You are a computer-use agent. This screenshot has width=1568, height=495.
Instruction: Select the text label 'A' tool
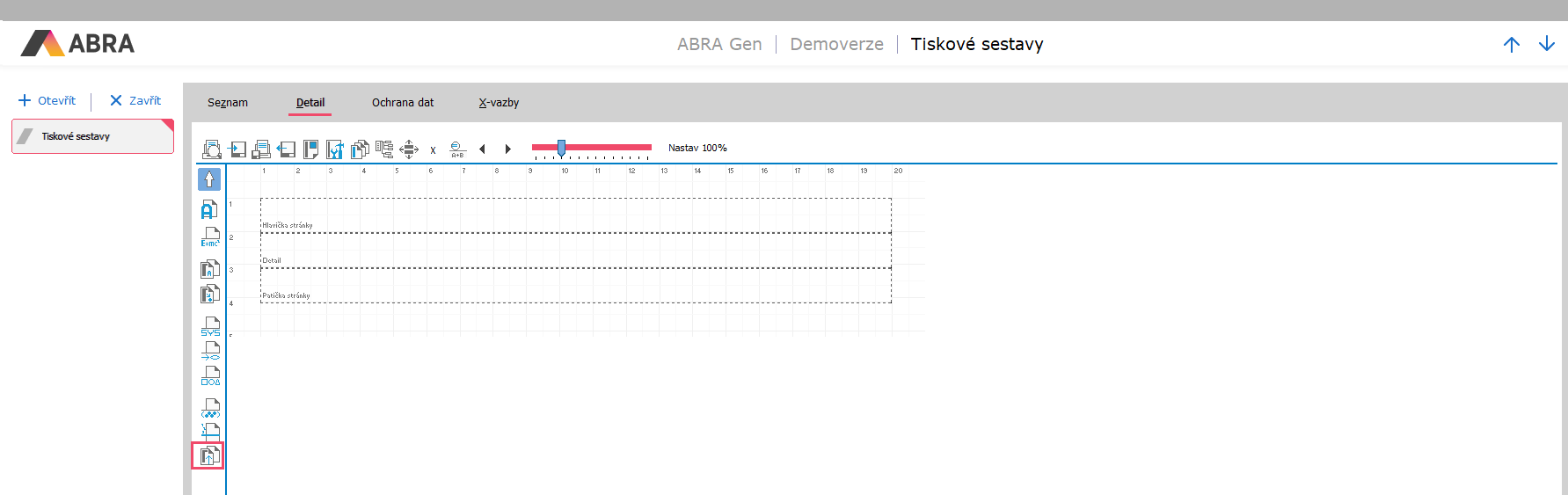(x=209, y=209)
